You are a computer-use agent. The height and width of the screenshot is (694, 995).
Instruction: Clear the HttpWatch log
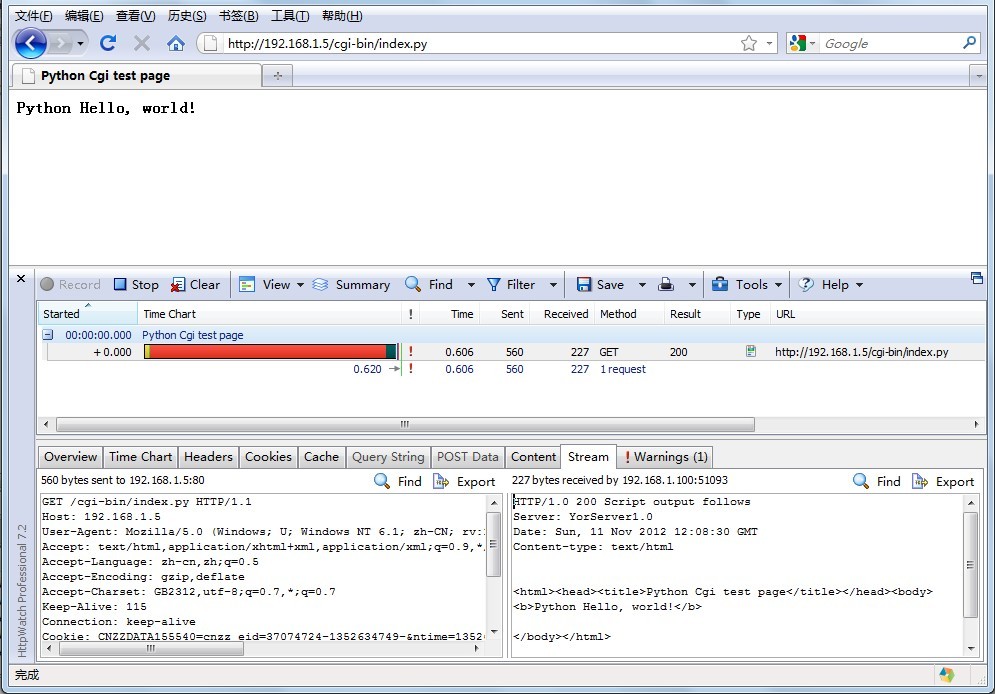(195, 284)
